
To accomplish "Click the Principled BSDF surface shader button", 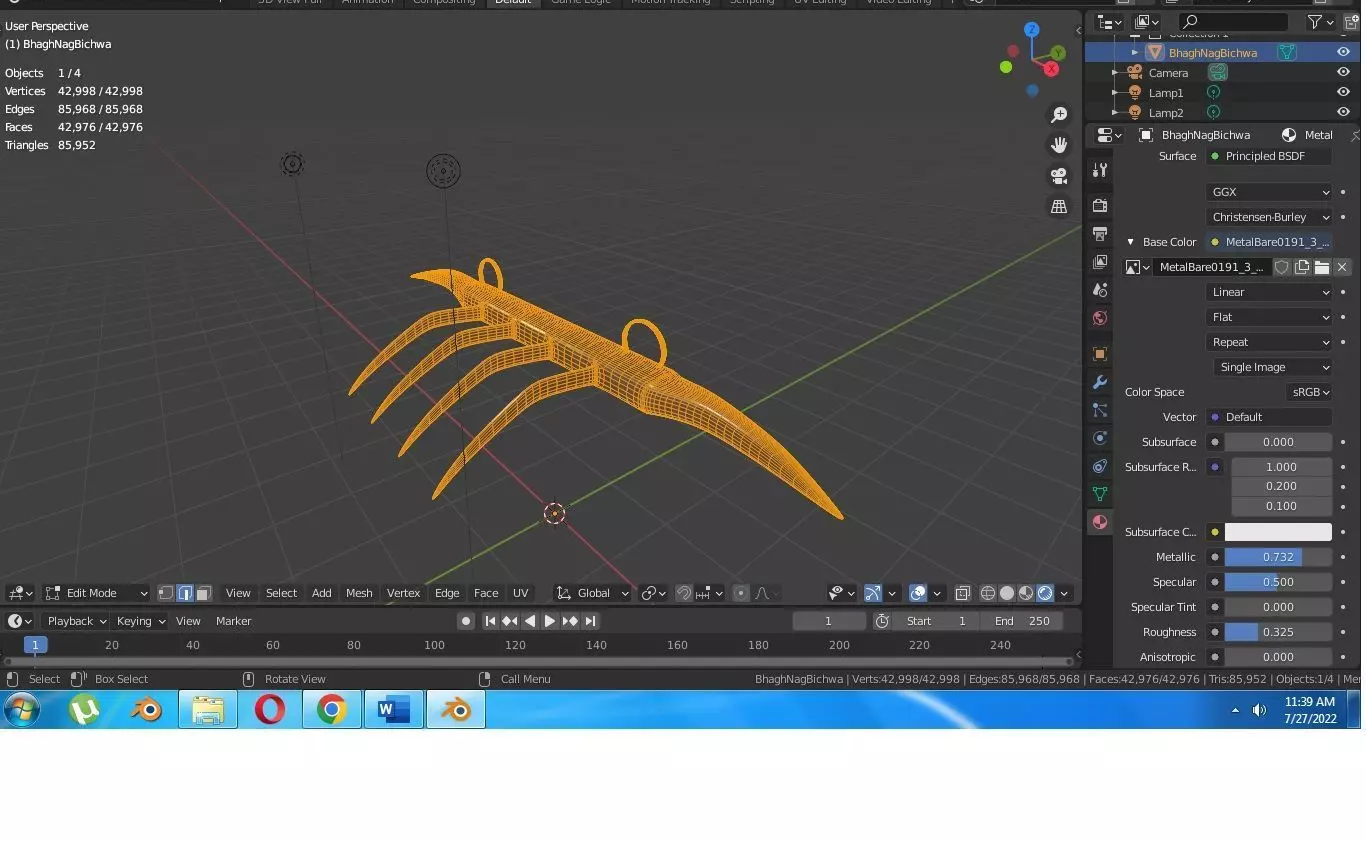I will click(1270, 156).
